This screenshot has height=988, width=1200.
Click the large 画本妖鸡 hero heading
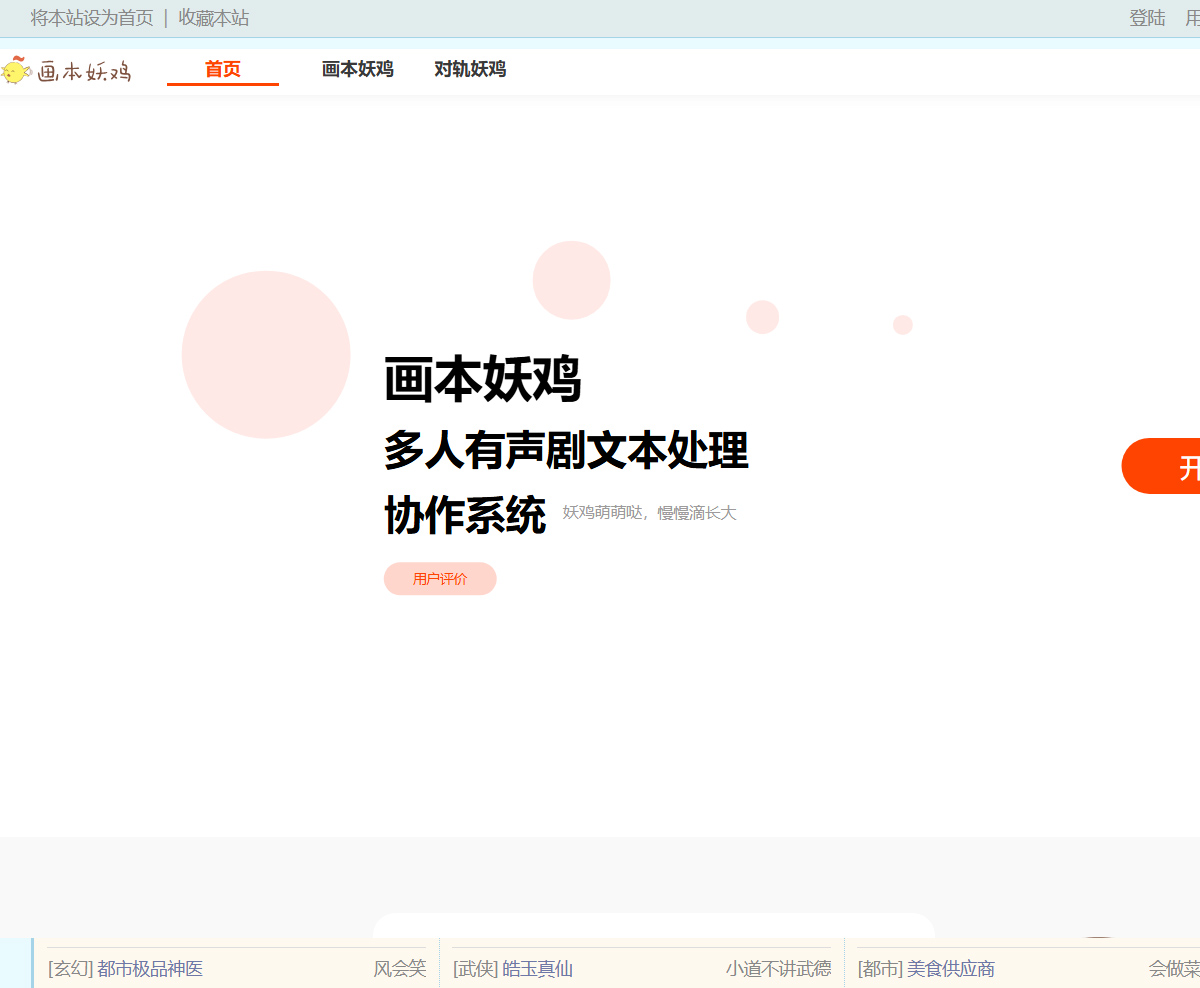(x=482, y=380)
